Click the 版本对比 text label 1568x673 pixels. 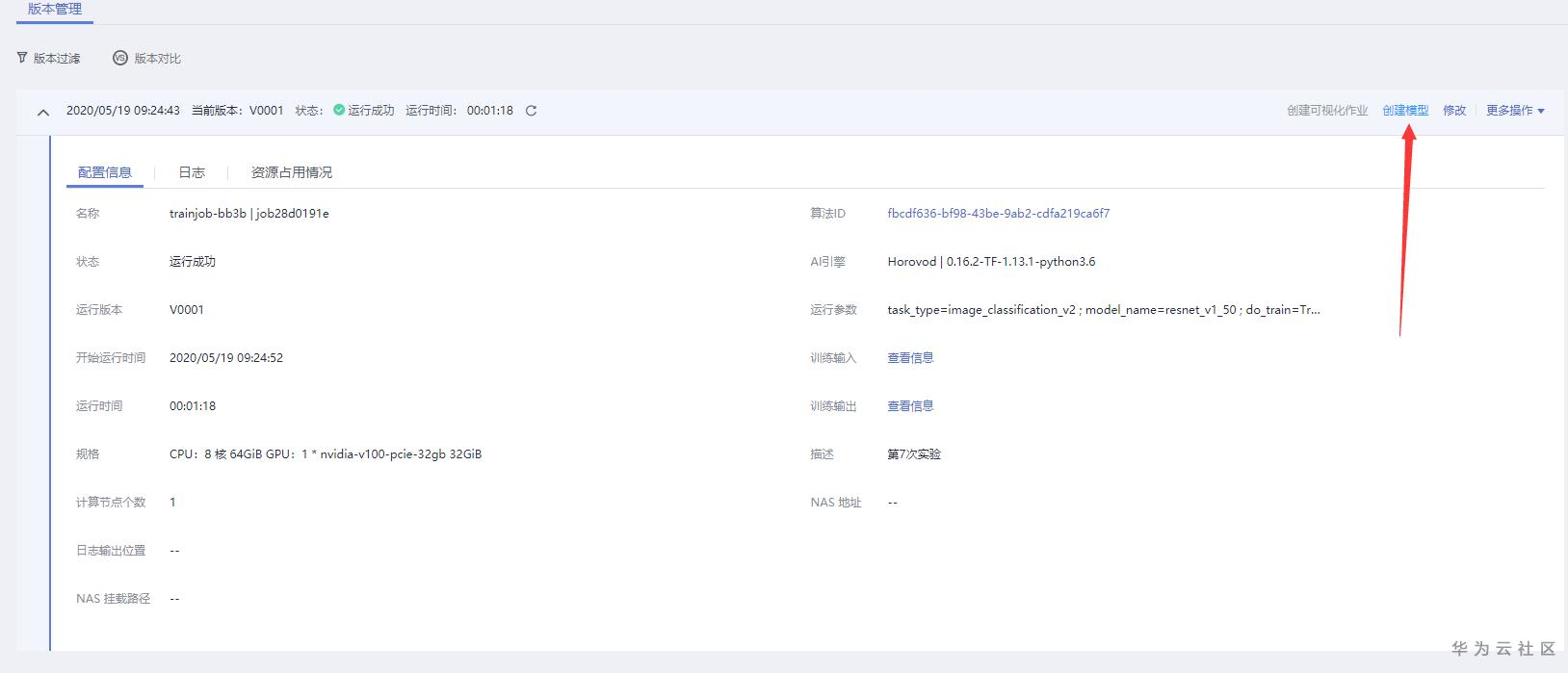point(157,59)
